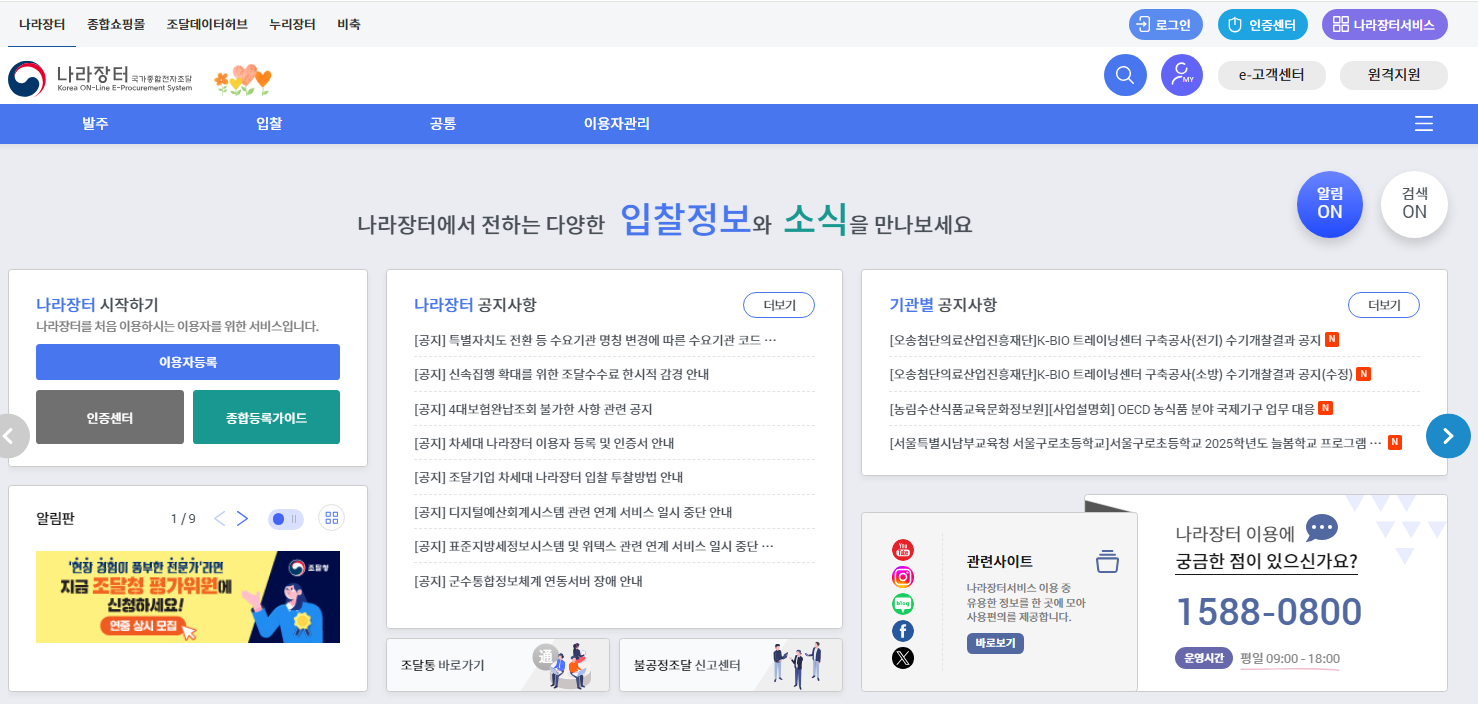Open notice 조달기업 차세대 나라장터 입찰 투찰방법 안내
Image resolution: width=1478 pixels, height=704 pixels.
click(x=548, y=477)
